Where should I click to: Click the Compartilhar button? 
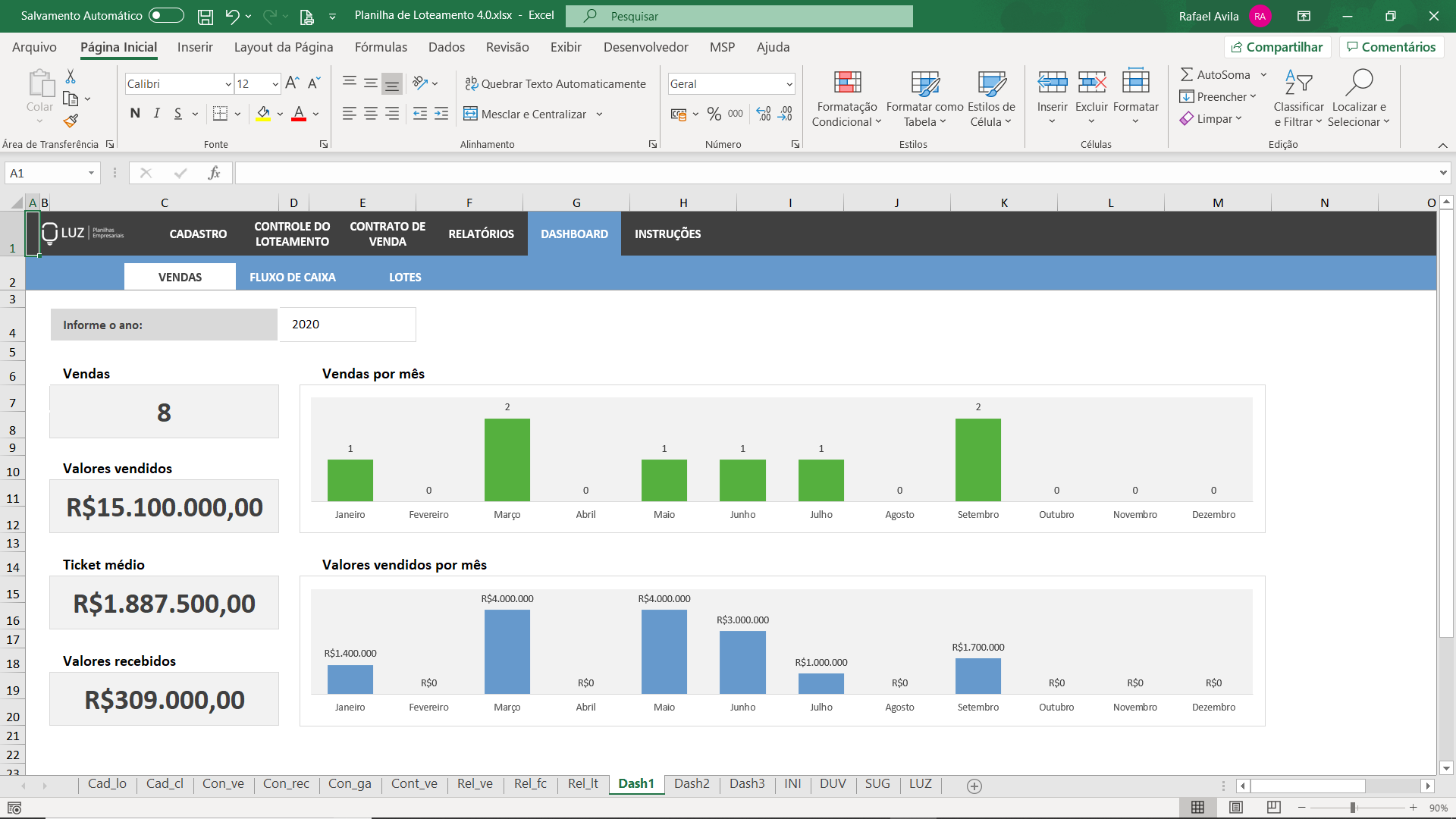[x=1277, y=47]
